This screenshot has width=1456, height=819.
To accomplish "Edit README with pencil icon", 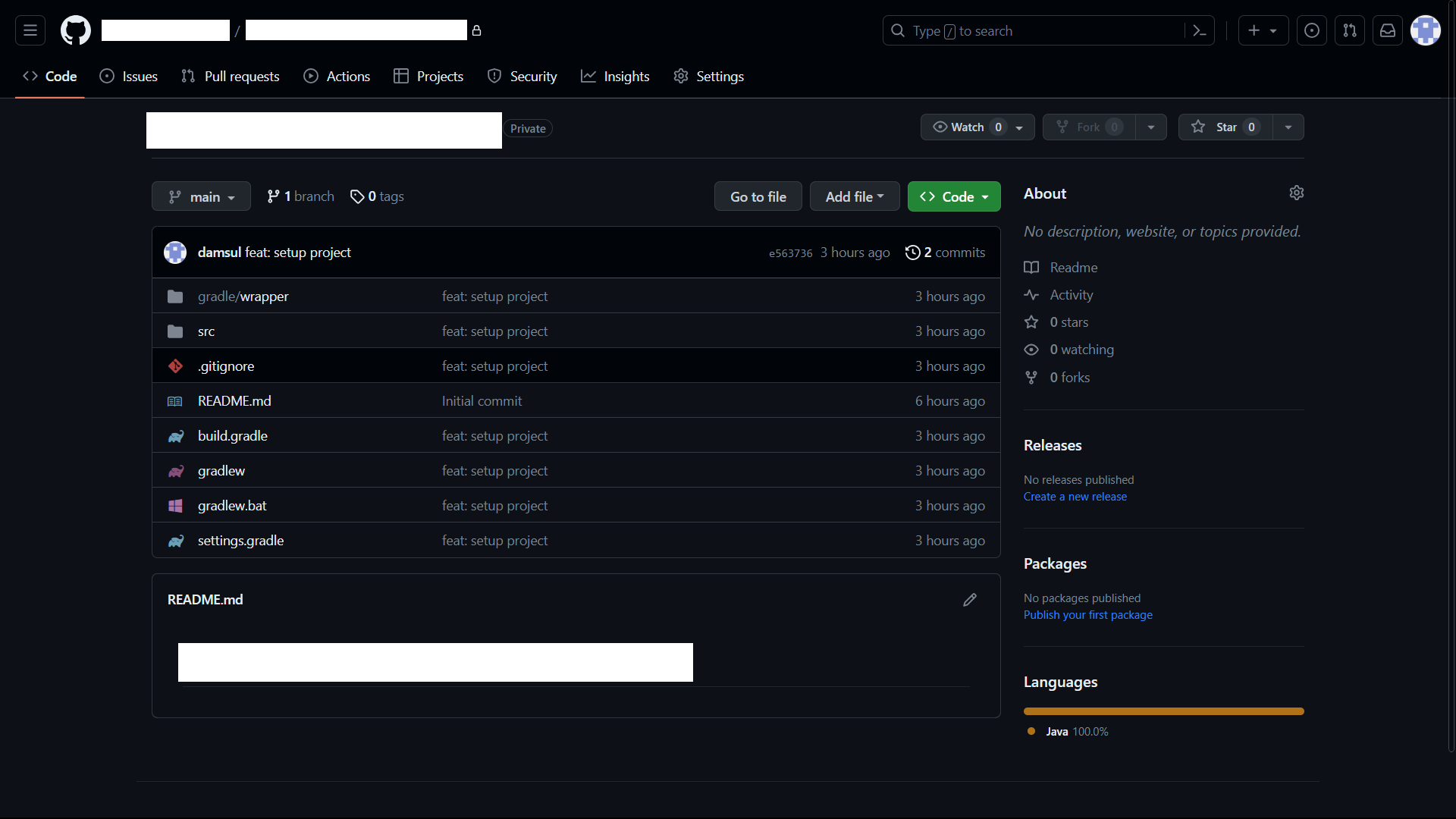I will [x=970, y=600].
